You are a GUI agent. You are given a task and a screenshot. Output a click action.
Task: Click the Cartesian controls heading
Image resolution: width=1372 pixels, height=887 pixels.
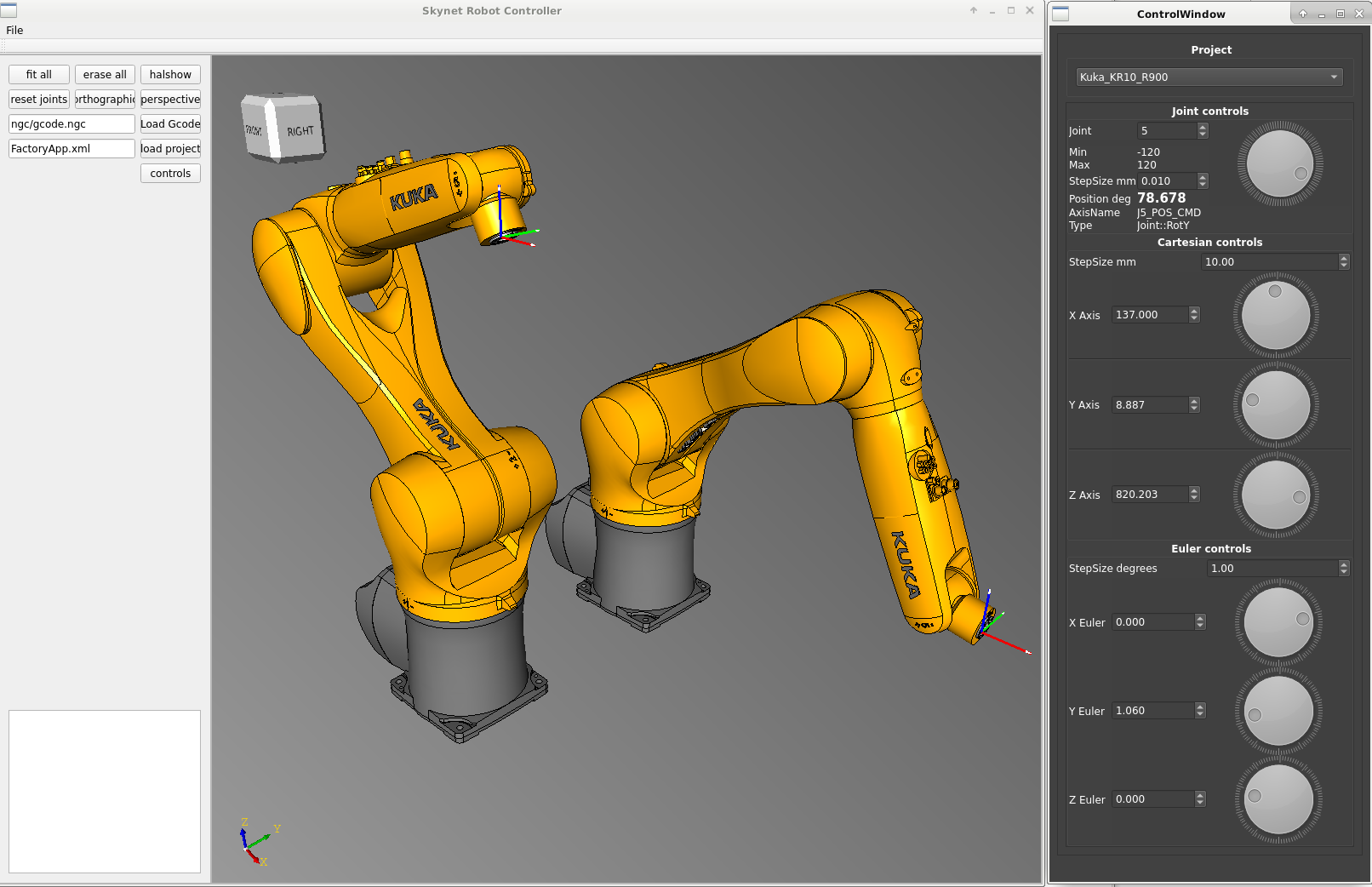1209,243
